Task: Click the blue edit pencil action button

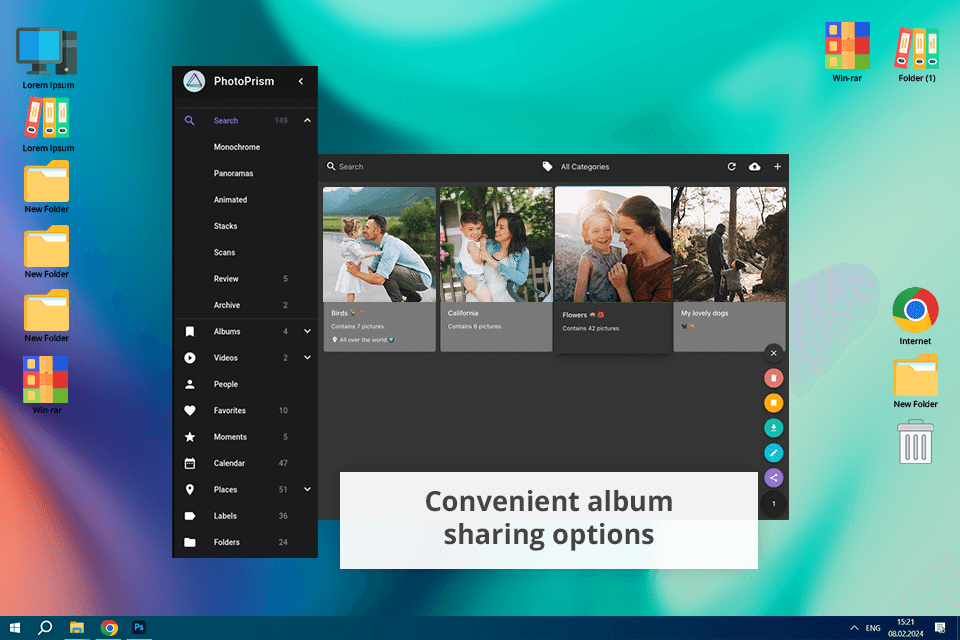Action: tap(774, 453)
